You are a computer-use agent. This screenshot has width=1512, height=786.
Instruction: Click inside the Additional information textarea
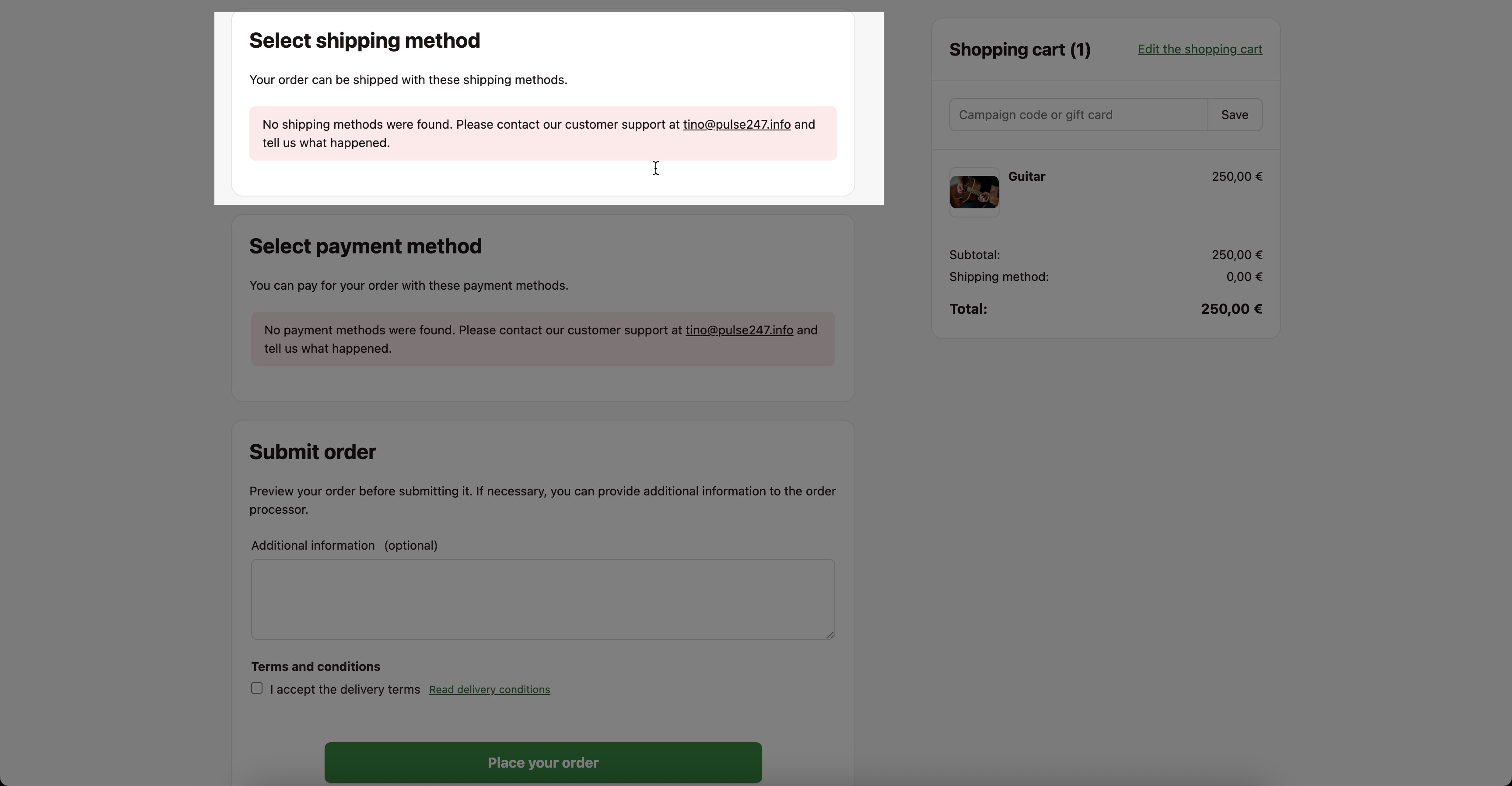click(x=542, y=599)
